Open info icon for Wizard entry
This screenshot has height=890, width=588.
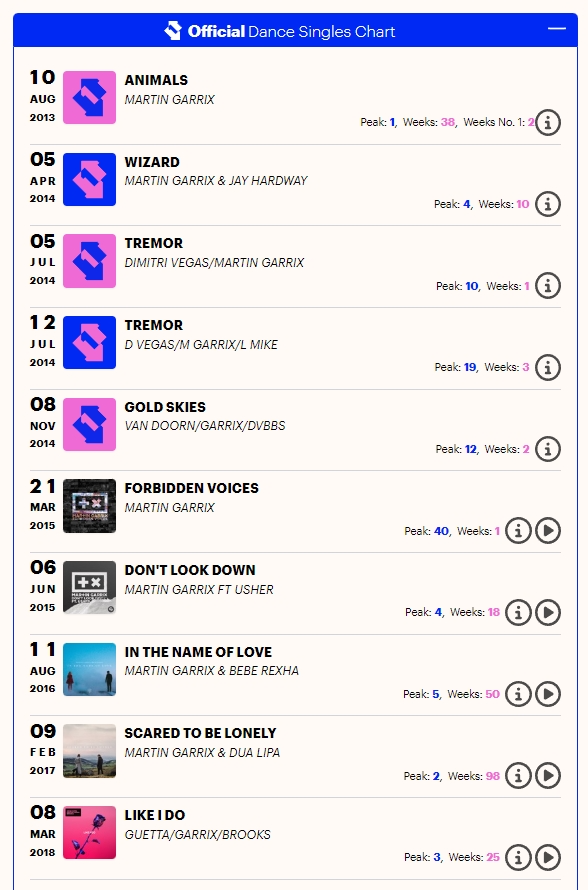click(548, 204)
